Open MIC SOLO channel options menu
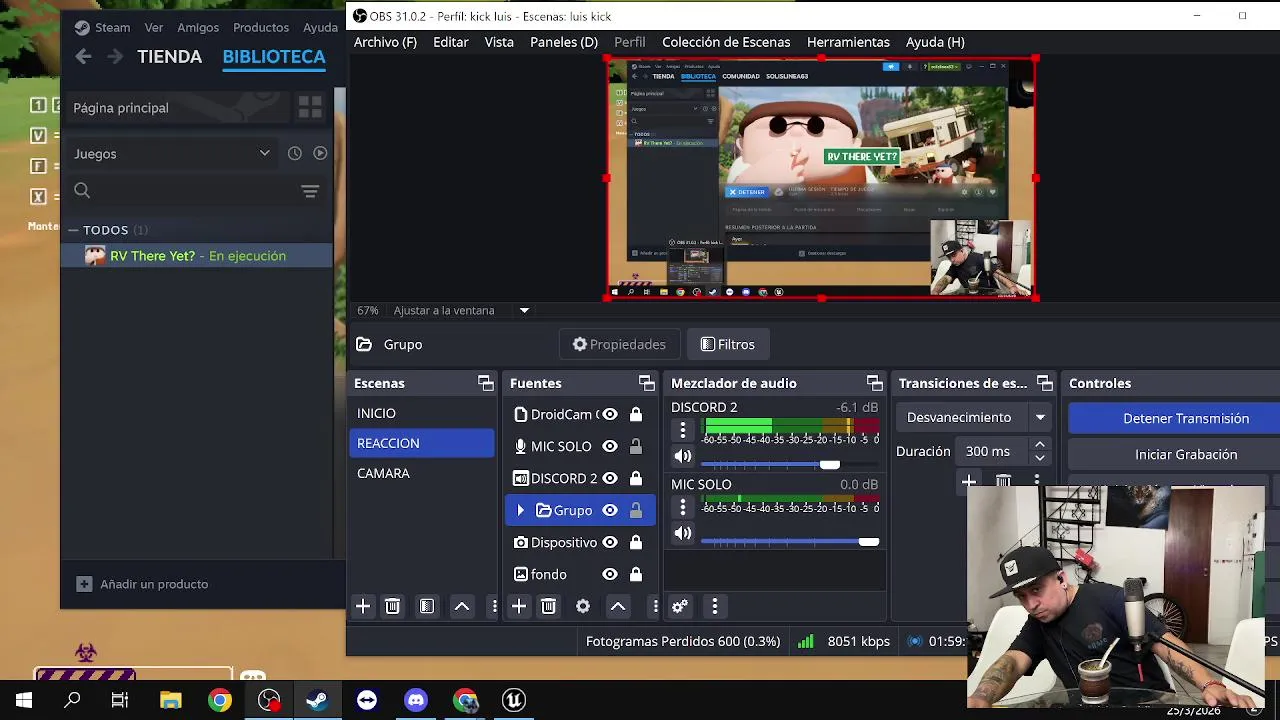Viewport: 1280px width, 720px height. pyautogui.click(x=683, y=506)
